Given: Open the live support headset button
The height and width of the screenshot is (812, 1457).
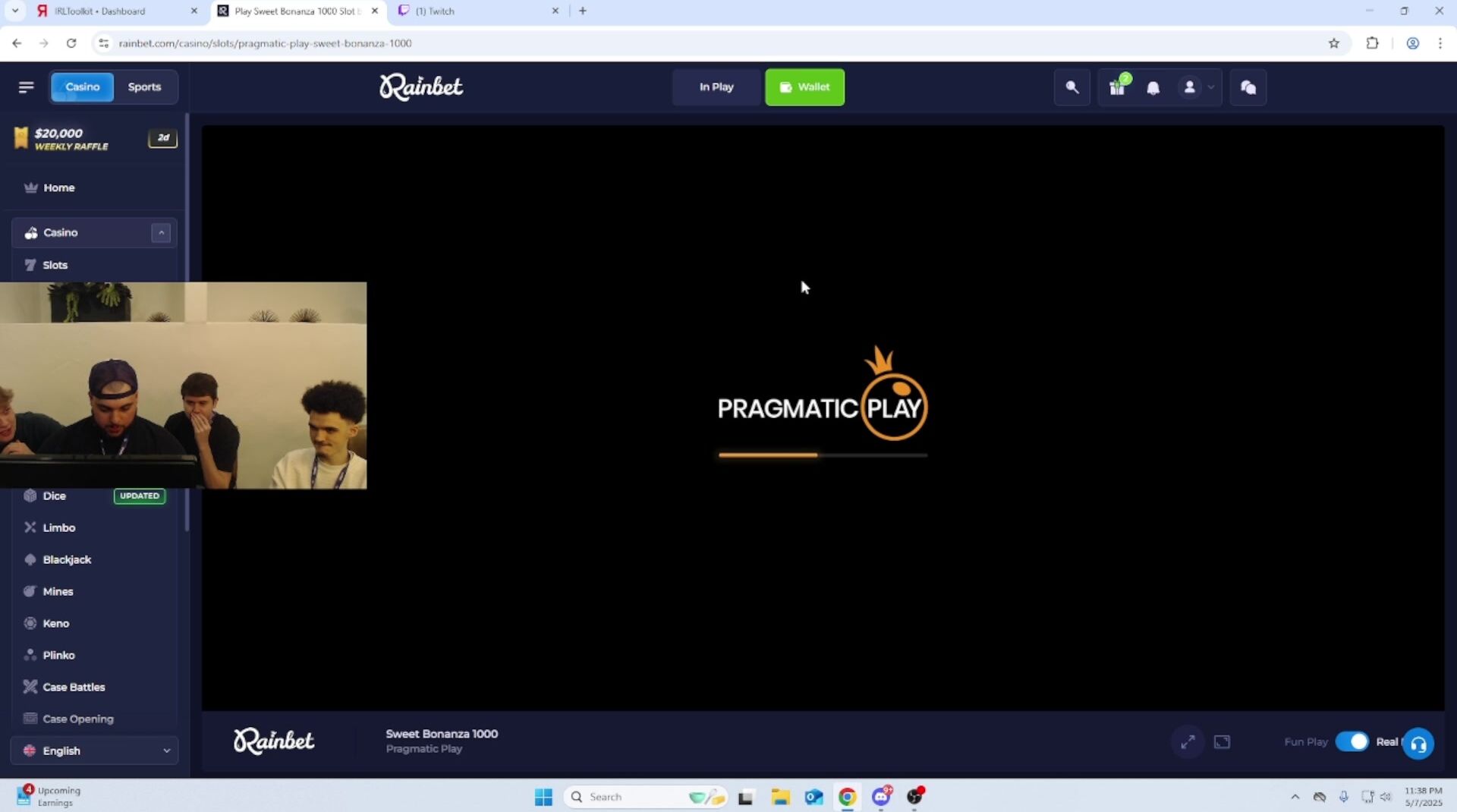Looking at the screenshot, I should [x=1418, y=744].
